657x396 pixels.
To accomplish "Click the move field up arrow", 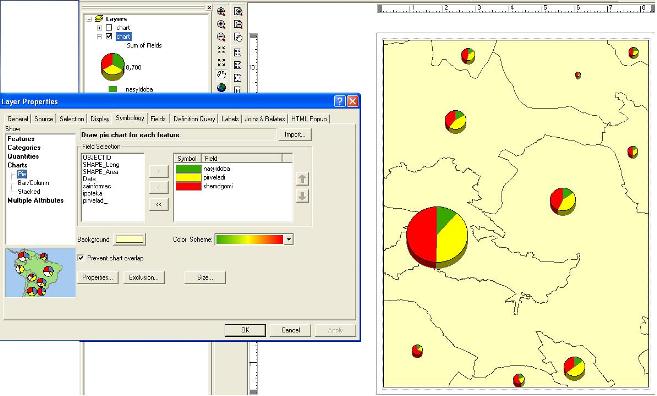I will [x=303, y=179].
